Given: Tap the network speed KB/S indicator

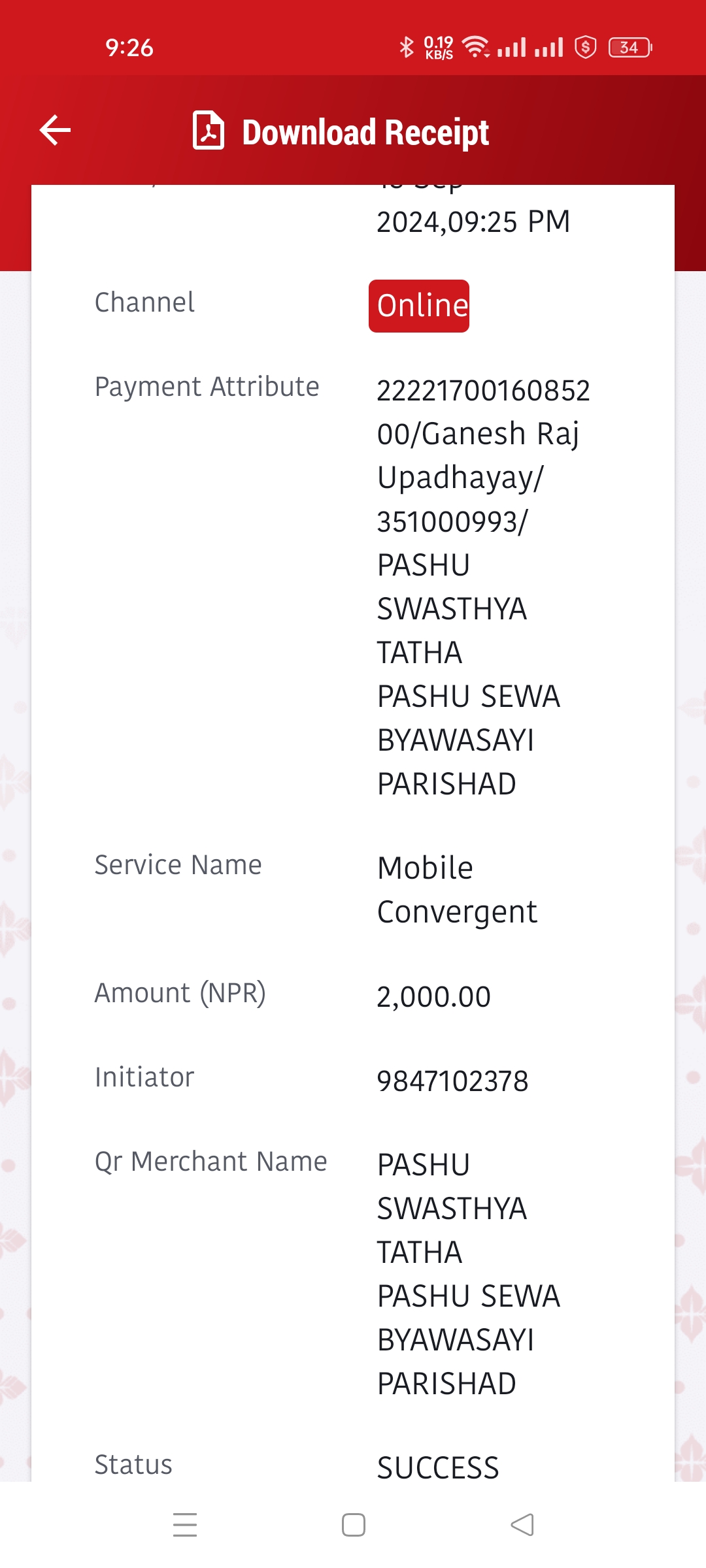Looking at the screenshot, I should click(x=439, y=47).
